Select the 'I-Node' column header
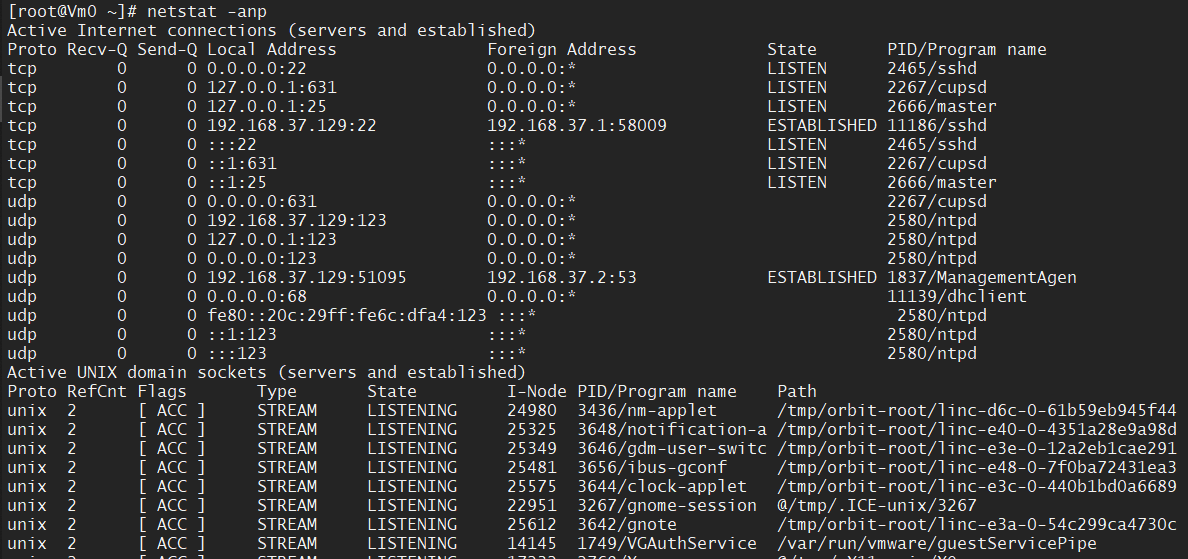The width and height of the screenshot is (1188, 559). 536,392
